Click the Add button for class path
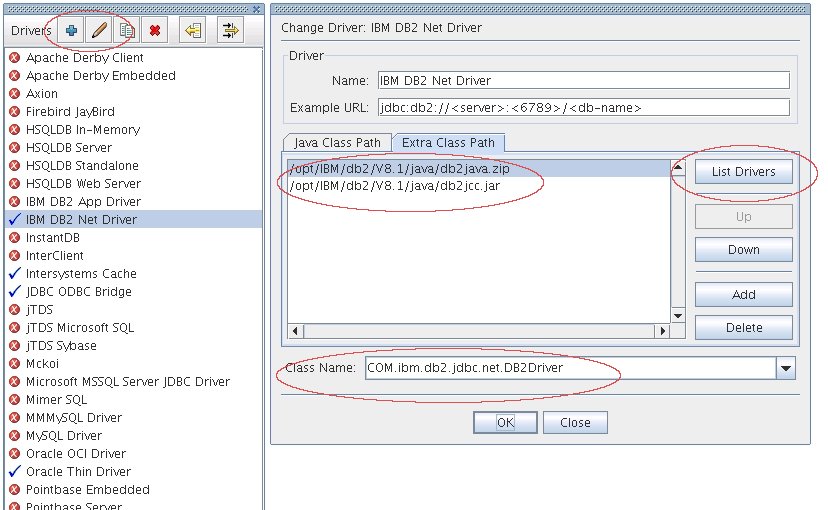Viewport: 828px width, 510px height. pos(743,294)
